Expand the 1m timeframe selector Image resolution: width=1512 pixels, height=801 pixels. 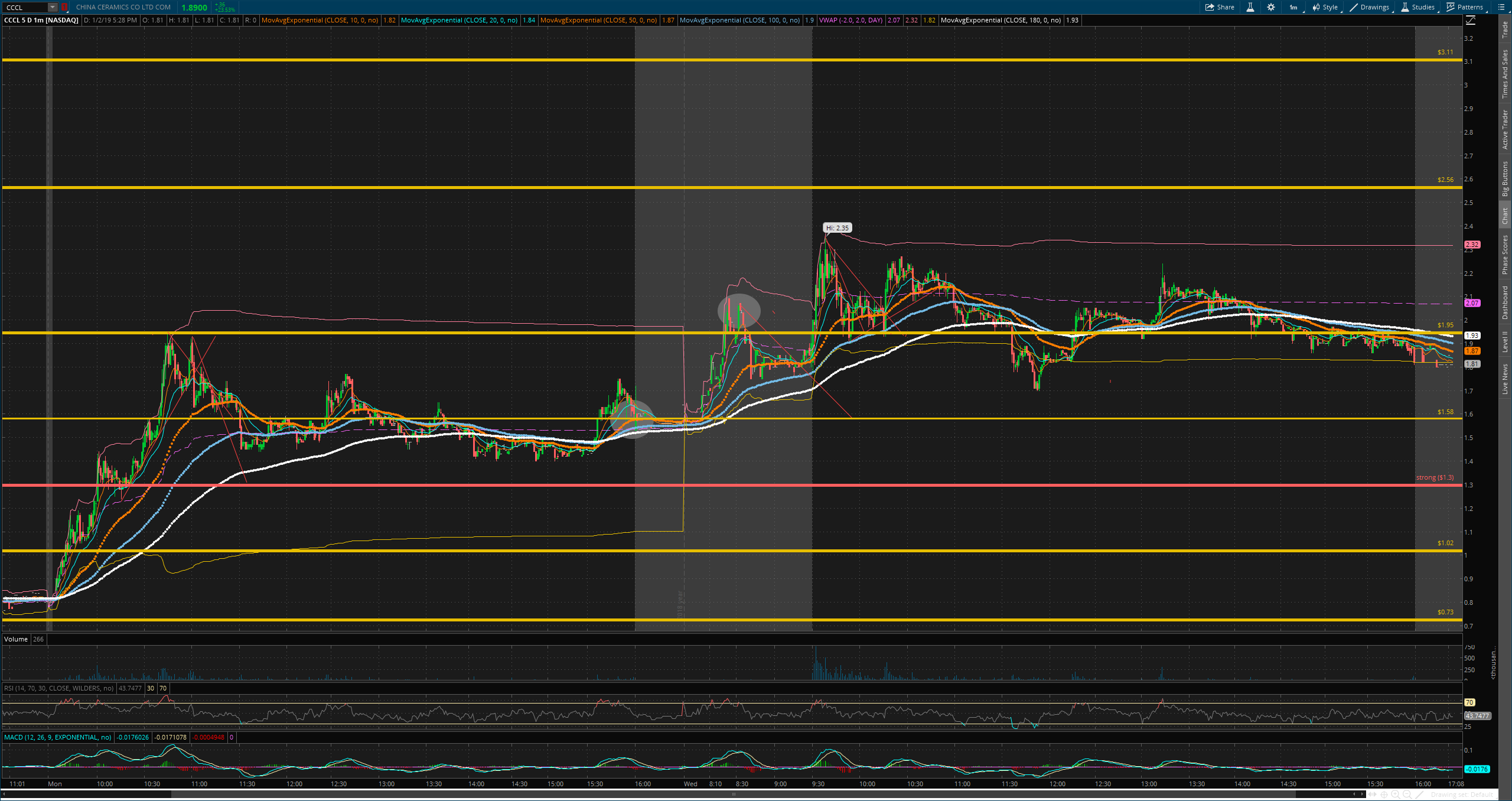pyautogui.click(x=1293, y=7)
